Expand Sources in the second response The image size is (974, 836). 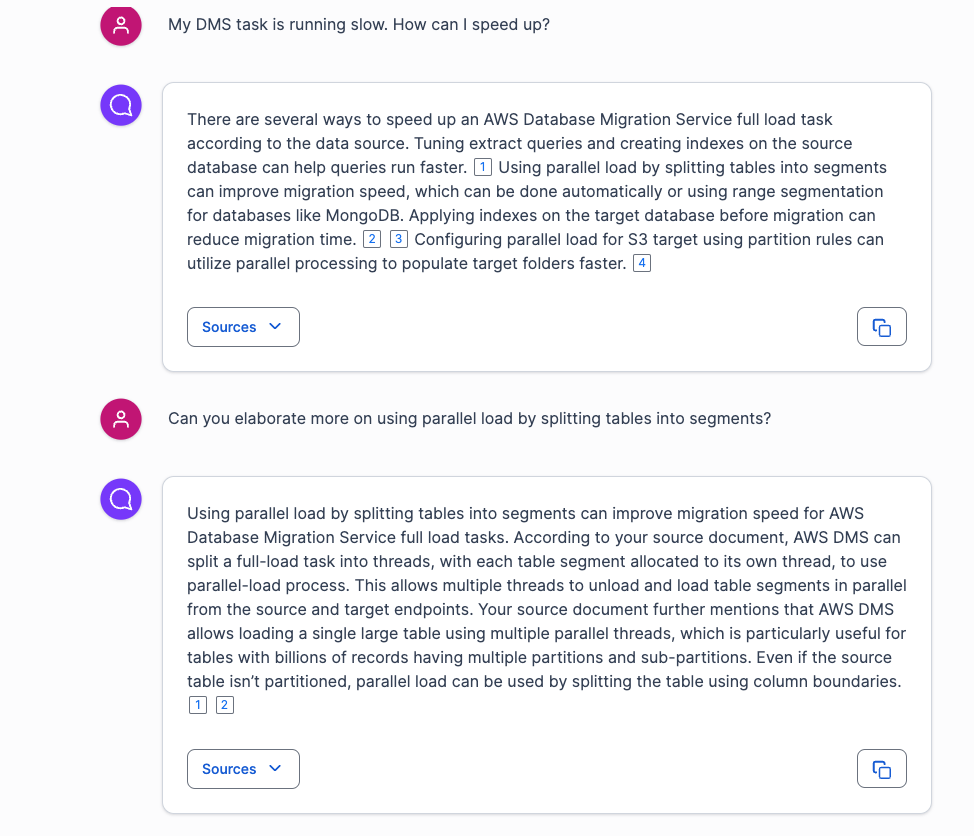click(x=243, y=768)
